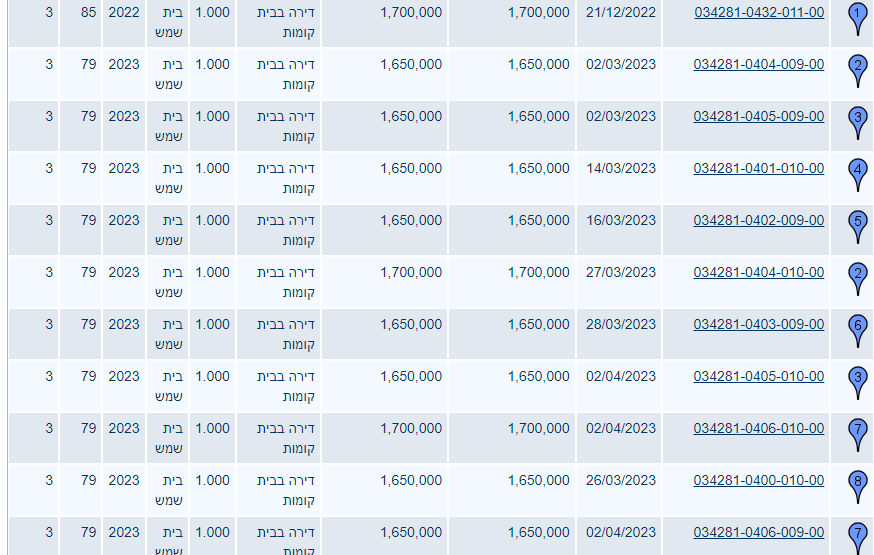Image resolution: width=874 pixels, height=555 pixels.
Task: Click map pin number 1
Action: [857, 16]
